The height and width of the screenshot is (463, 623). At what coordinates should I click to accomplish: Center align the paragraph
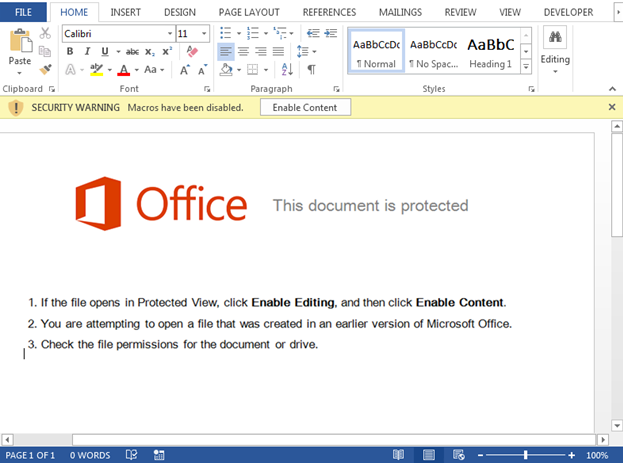tap(243, 51)
